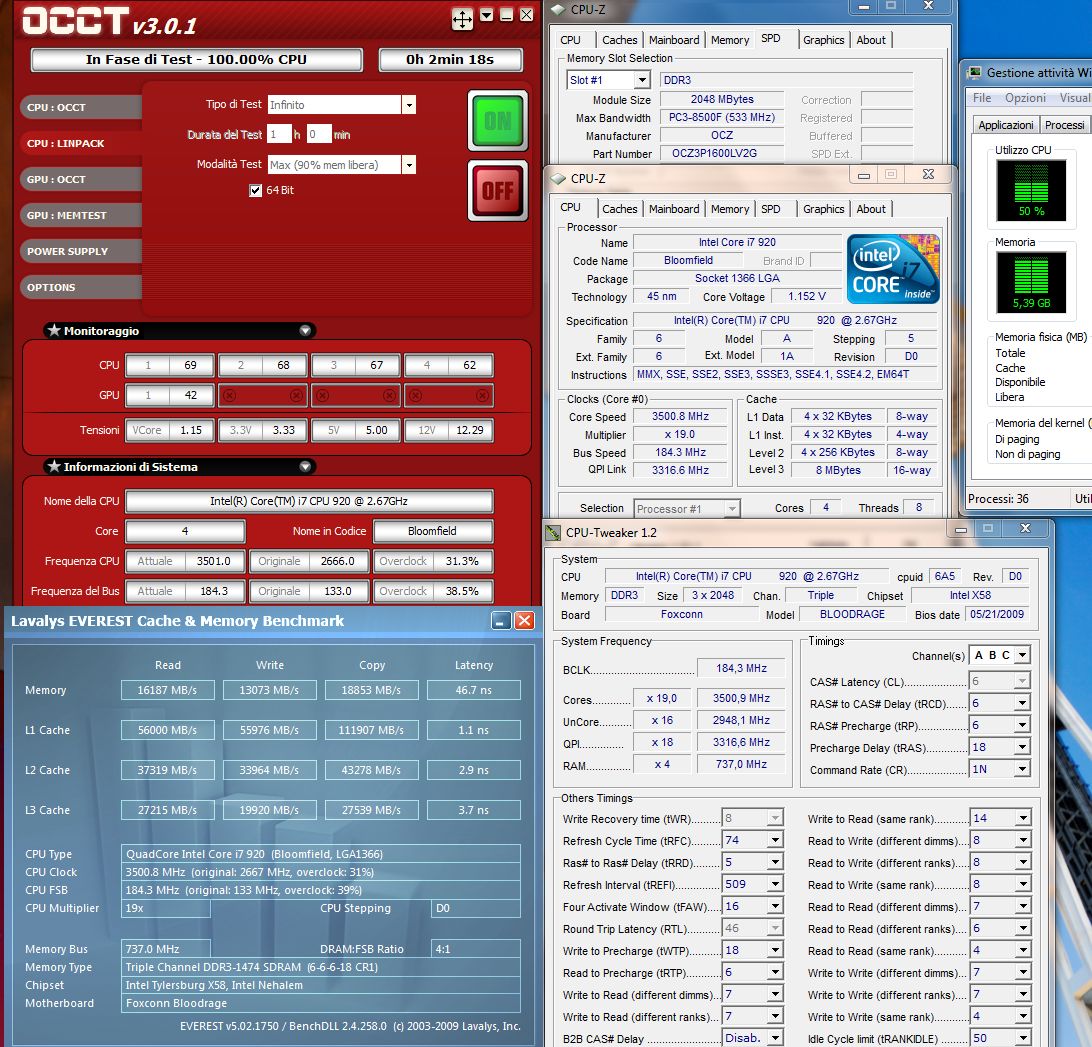This screenshot has height=1047, width=1092.
Task: Click the OCCT move window crosshair icon
Action: (462, 19)
